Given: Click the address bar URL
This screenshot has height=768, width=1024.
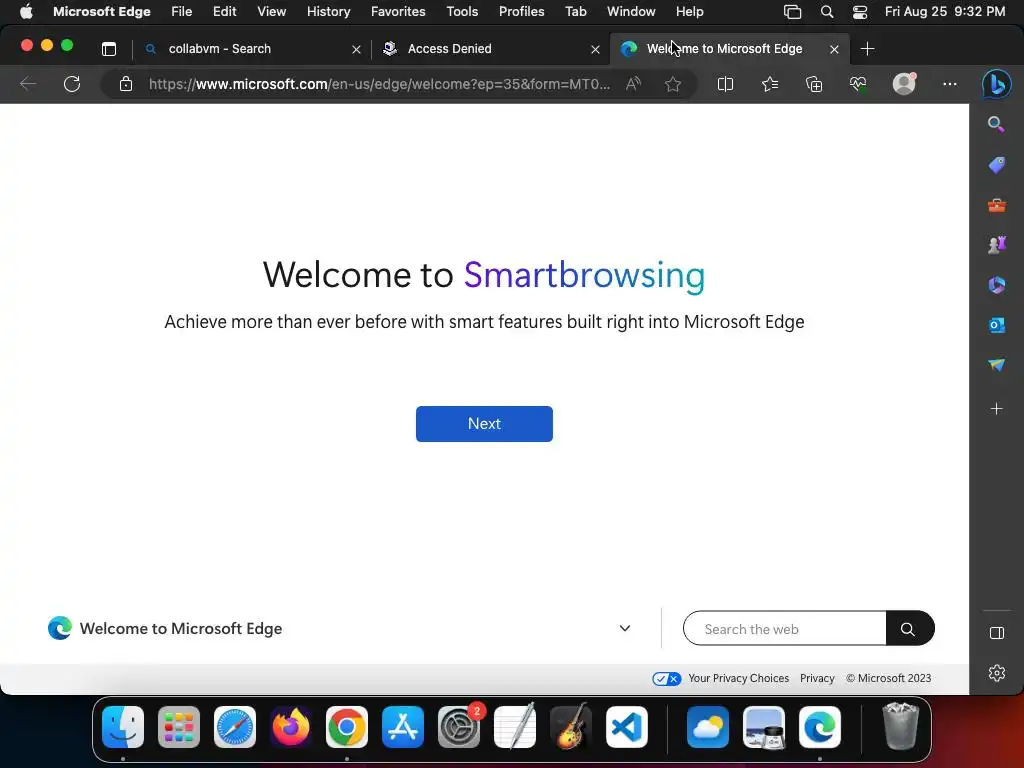Looking at the screenshot, I should point(379,84).
